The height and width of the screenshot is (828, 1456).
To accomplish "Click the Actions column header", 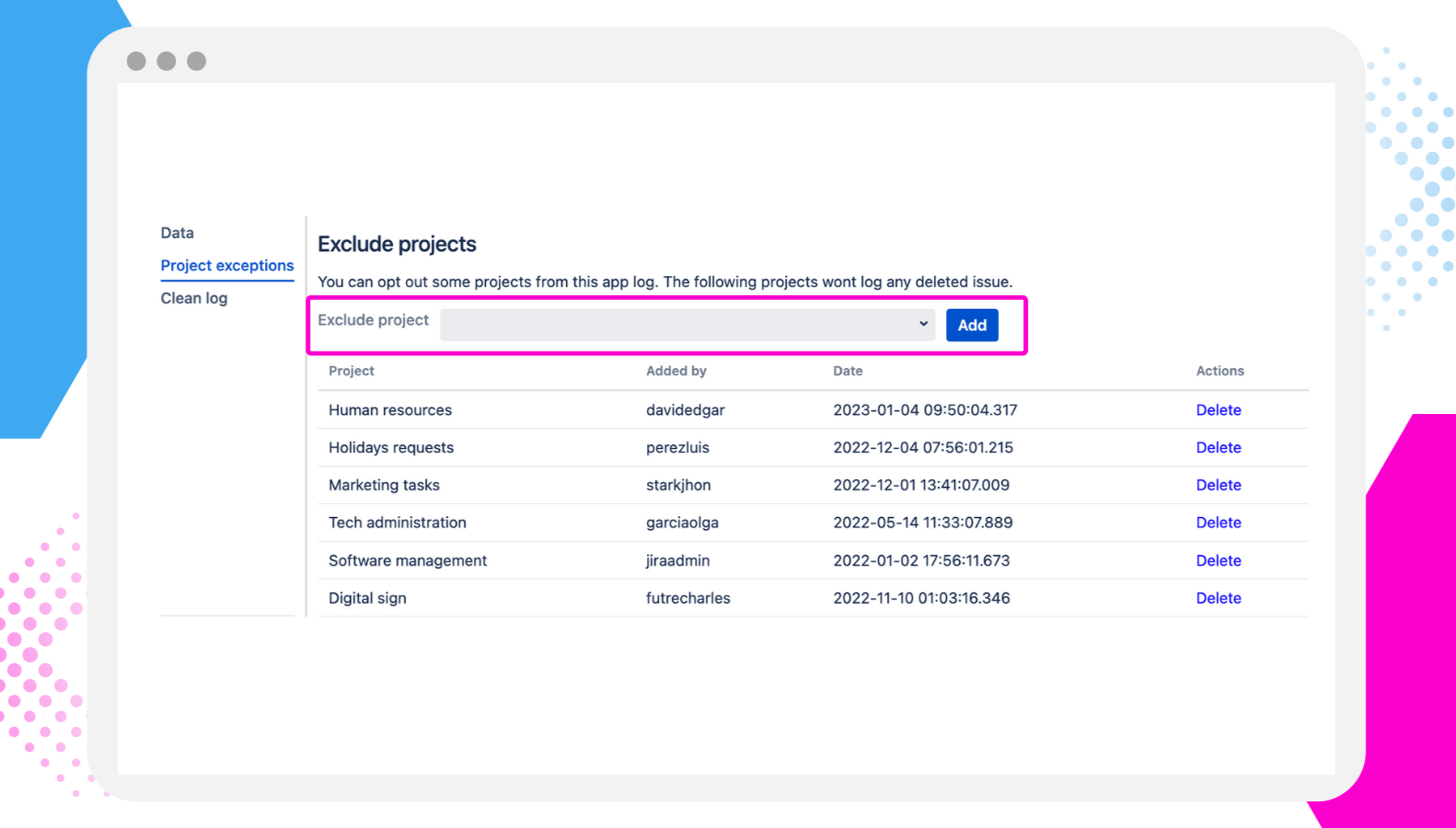I will click(x=1219, y=371).
